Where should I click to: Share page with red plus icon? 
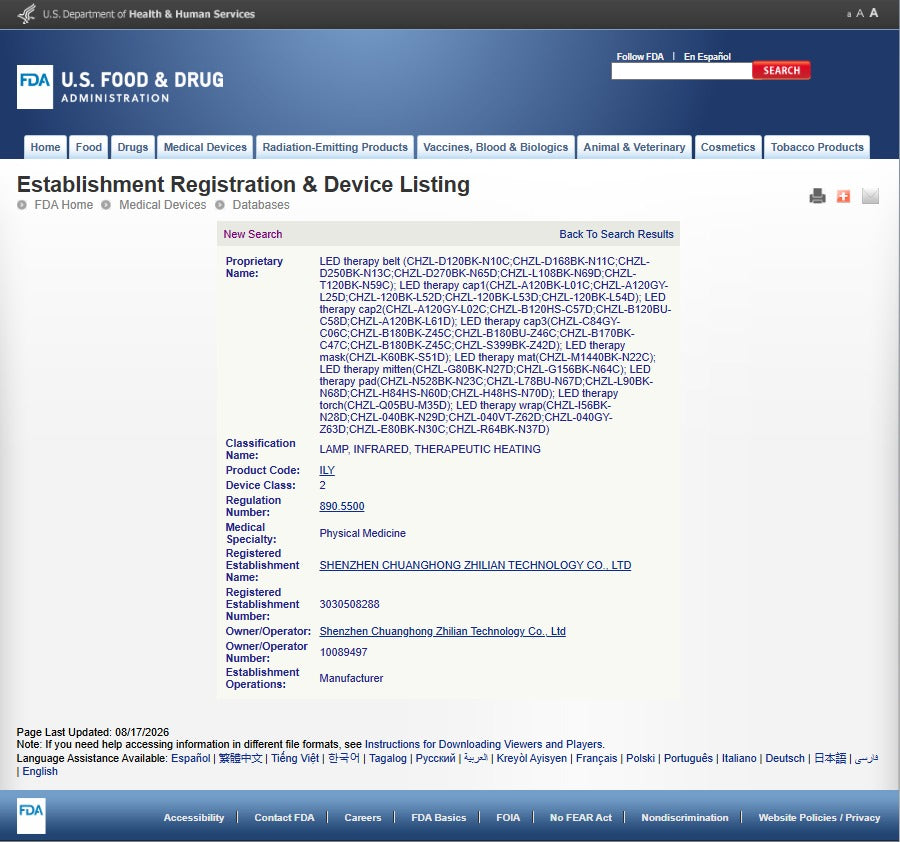pyautogui.click(x=843, y=196)
